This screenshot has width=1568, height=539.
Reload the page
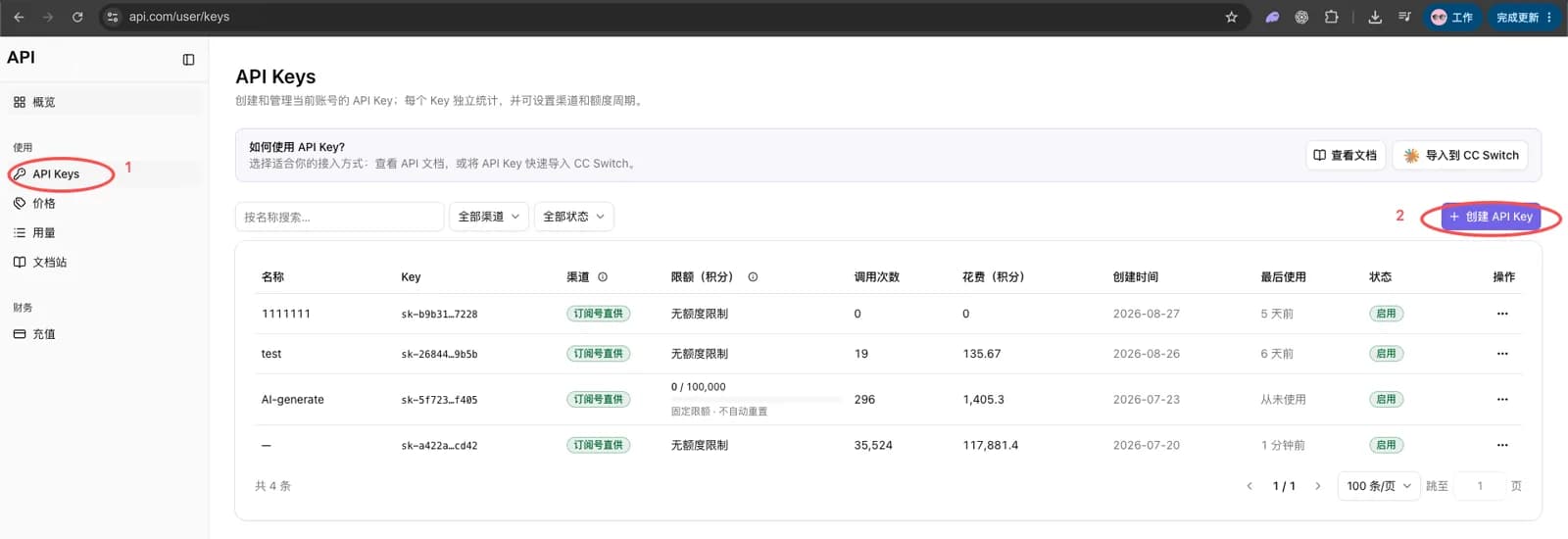[77, 17]
